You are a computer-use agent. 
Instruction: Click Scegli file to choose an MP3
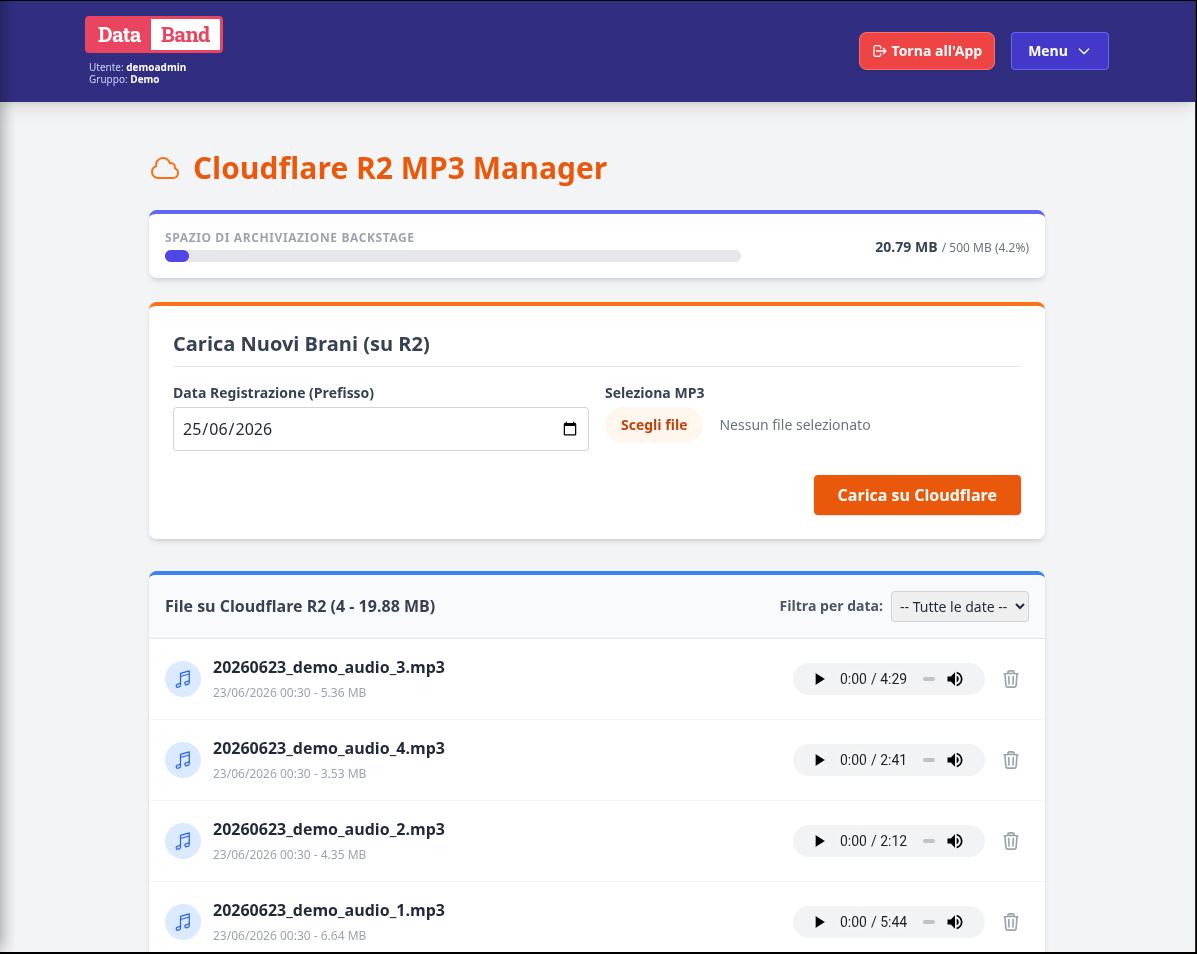[653, 425]
